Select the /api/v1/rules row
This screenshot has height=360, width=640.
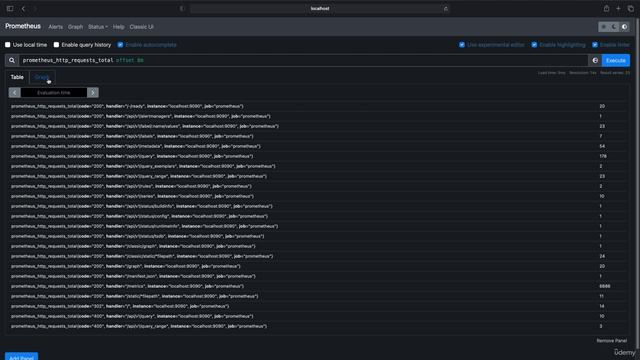[318, 186]
